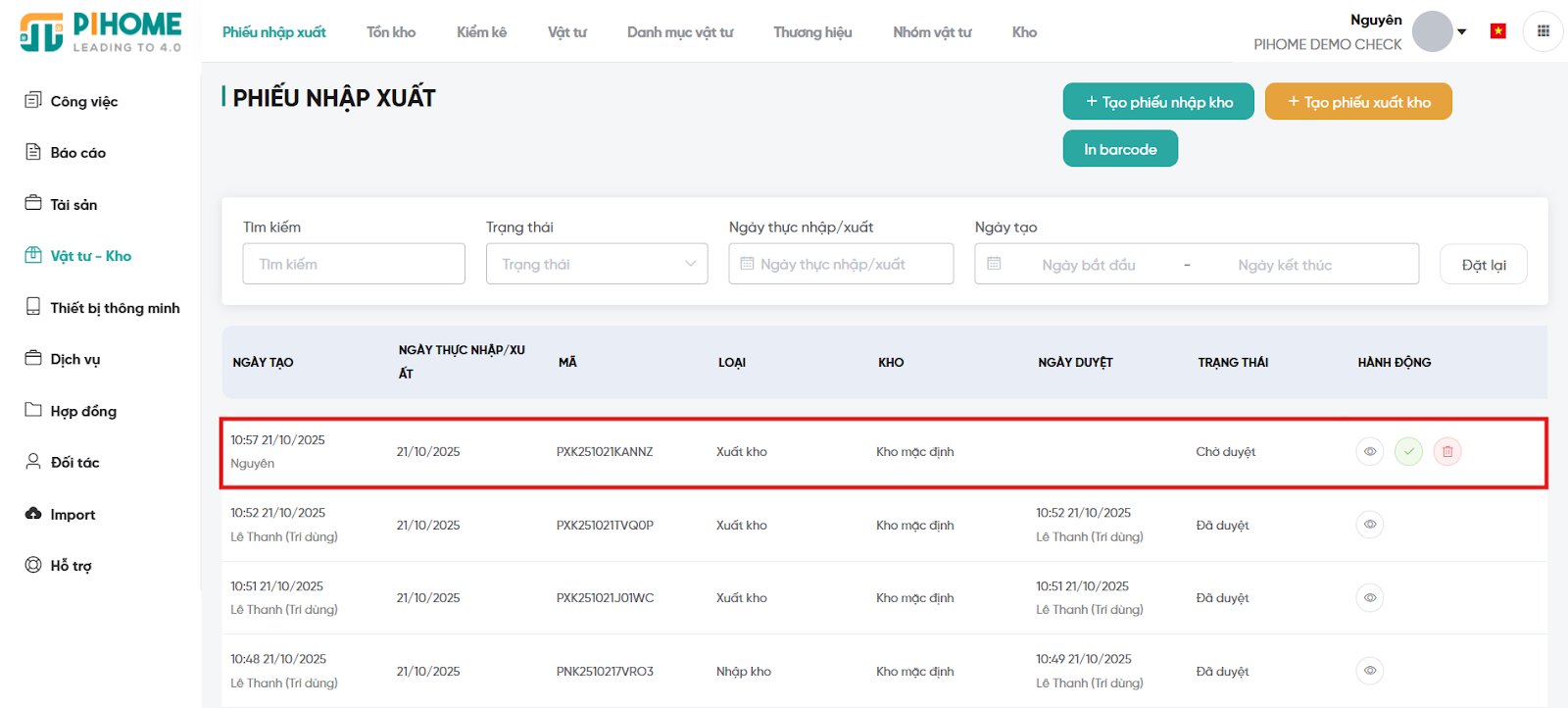Open the user account dropdown arrow
The height and width of the screenshot is (708, 1568).
(1462, 31)
